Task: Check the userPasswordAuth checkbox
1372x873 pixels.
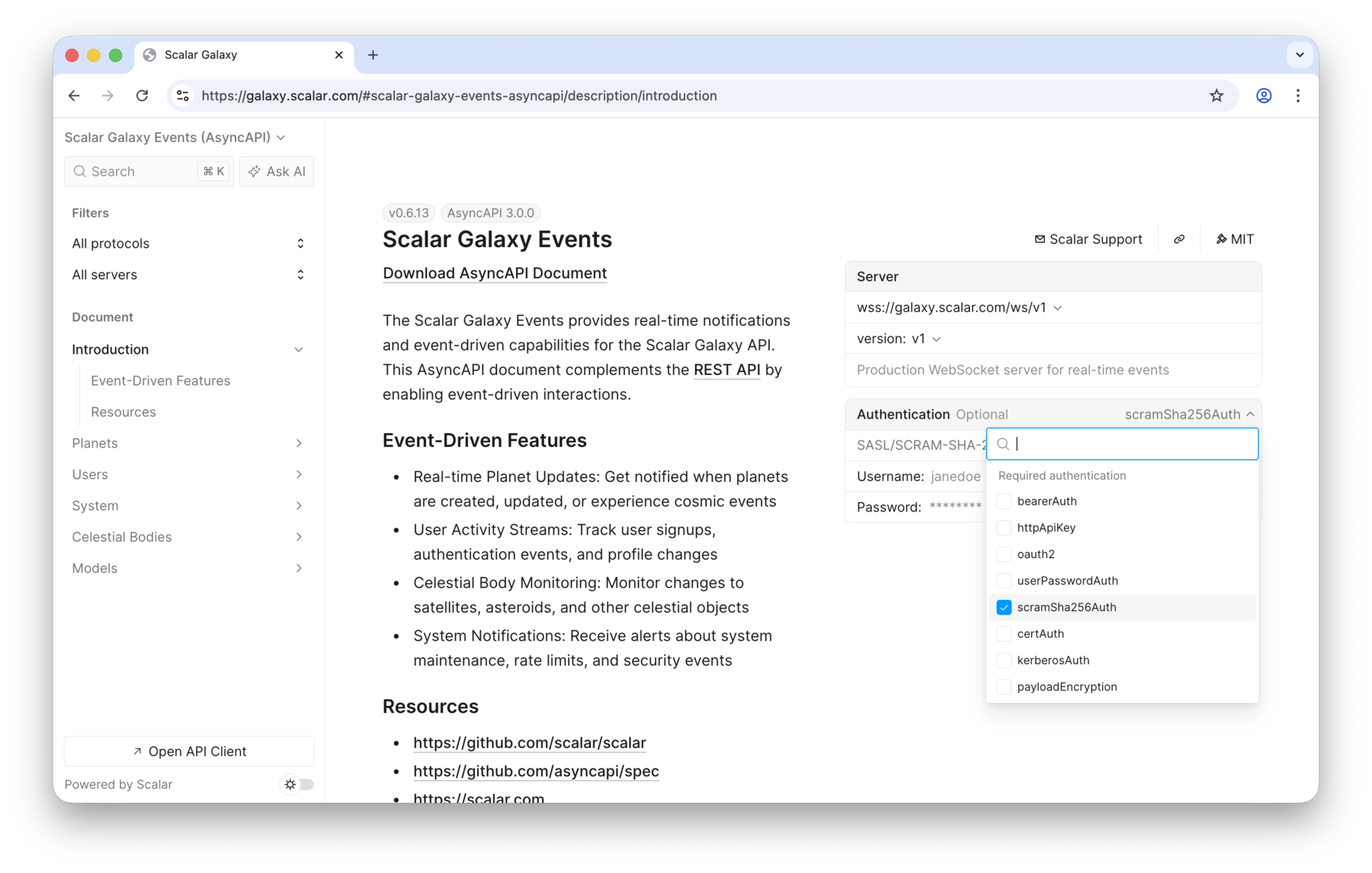Action: coord(1004,581)
